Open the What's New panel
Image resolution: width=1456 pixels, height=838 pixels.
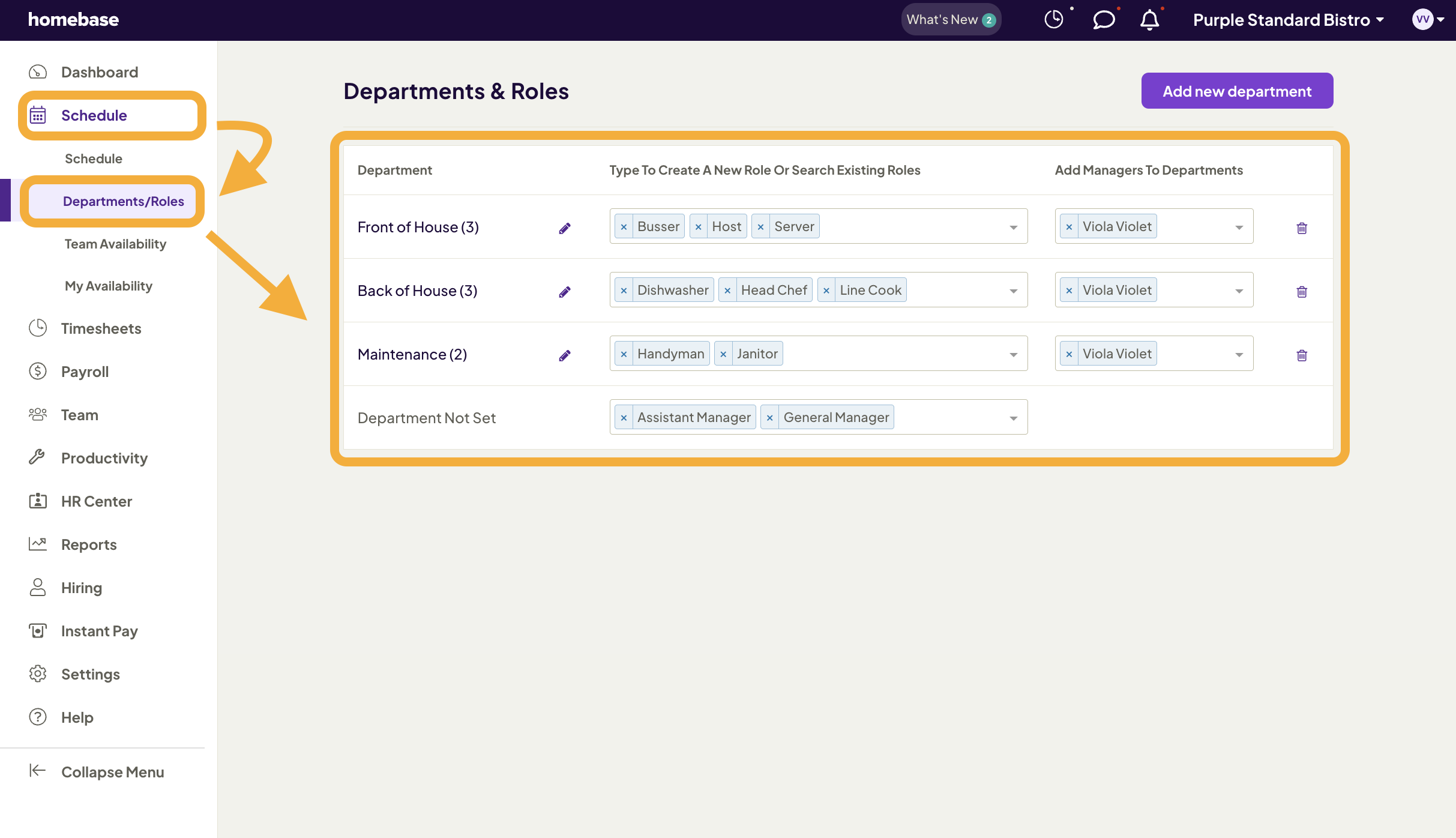click(x=951, y=19)
